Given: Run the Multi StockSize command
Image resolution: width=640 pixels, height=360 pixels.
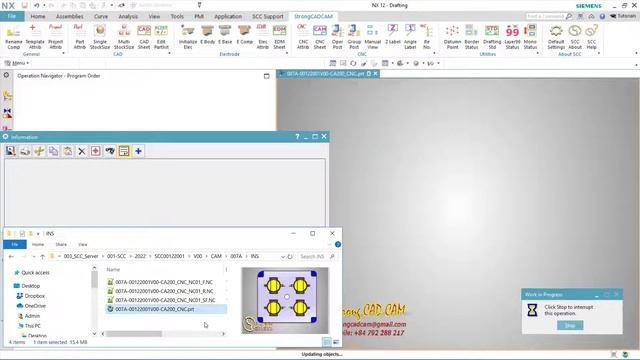Looking at the screenshot, I should 124,37.
